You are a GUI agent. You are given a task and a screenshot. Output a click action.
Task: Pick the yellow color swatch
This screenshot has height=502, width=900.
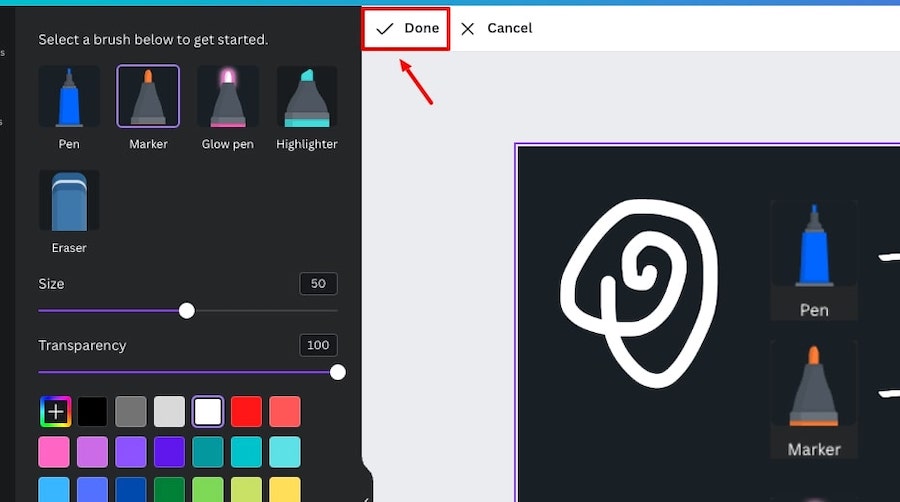(285, 489)
